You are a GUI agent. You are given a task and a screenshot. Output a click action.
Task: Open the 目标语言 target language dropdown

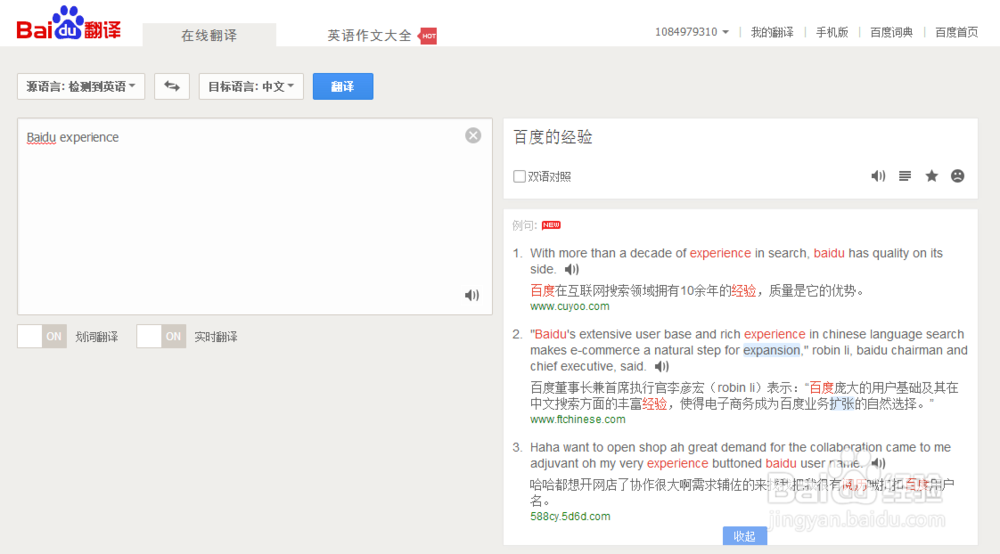pyautogui.click(x=251, y=87)
